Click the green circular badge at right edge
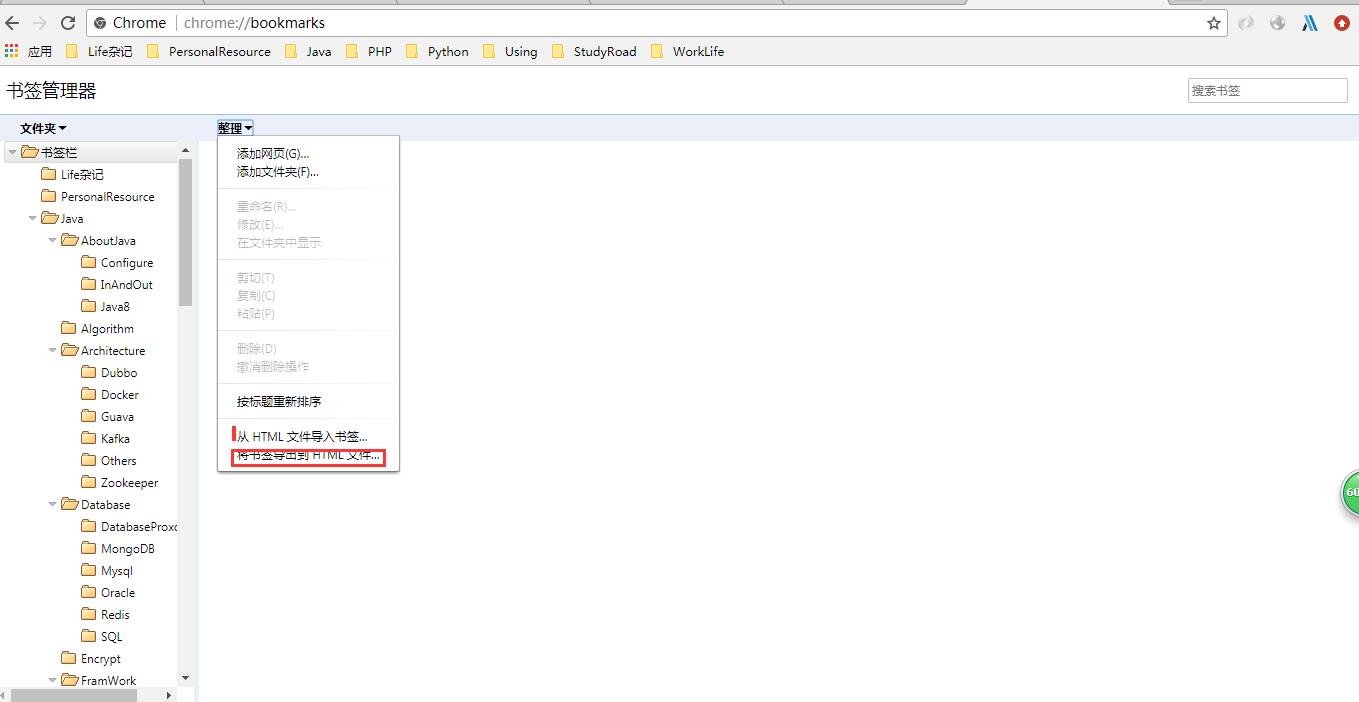Image resolution: width=1359 pixels, height=702 pixels. point(1350,493)
